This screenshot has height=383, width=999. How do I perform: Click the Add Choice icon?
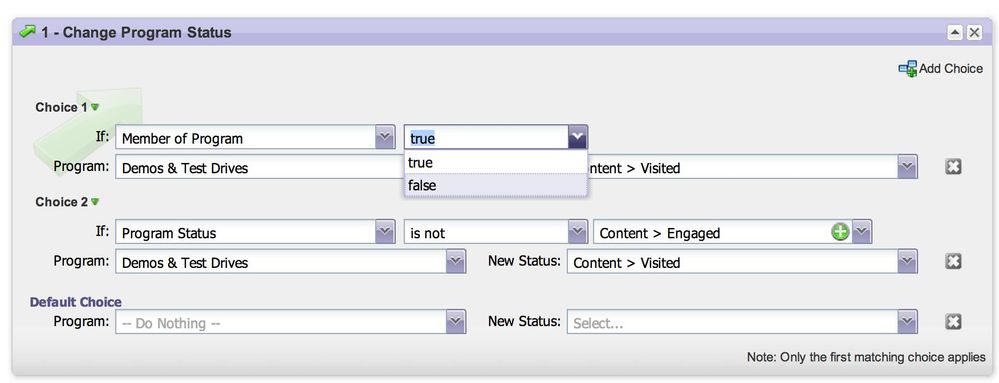point(907,69)
